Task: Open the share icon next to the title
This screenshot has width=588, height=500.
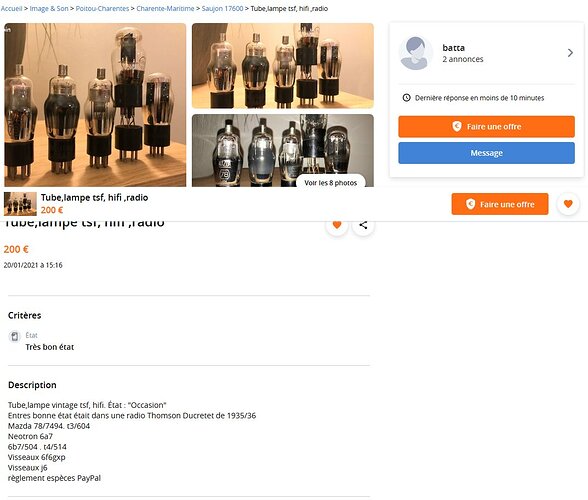Action: [x=363, y=225]
